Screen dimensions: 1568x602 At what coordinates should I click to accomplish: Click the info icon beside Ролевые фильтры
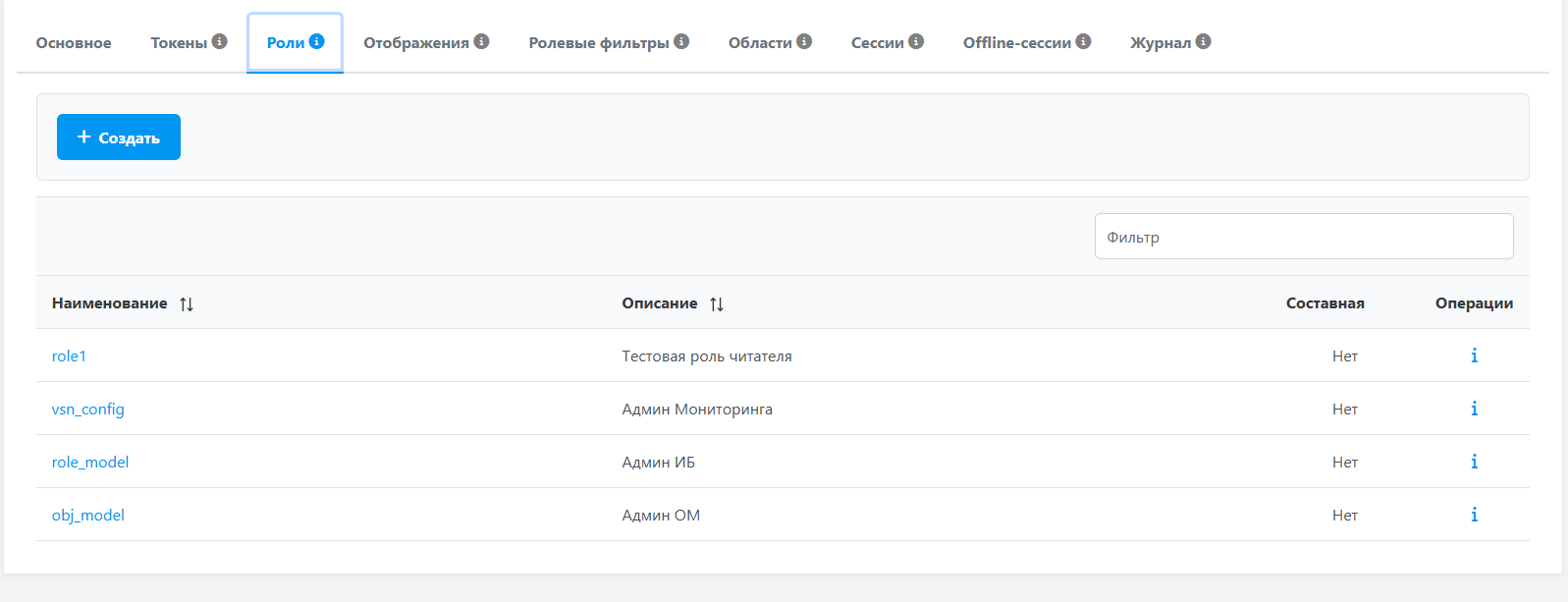[681, 41]
